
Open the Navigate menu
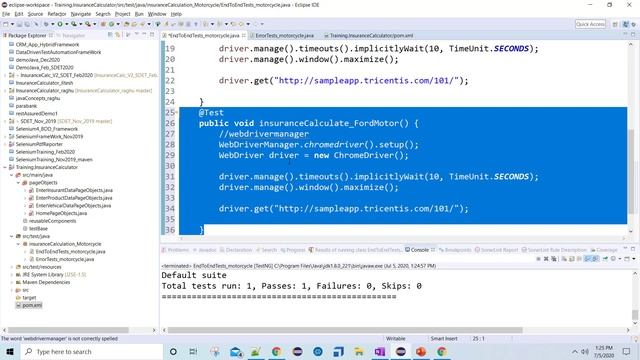pos(81,14)
